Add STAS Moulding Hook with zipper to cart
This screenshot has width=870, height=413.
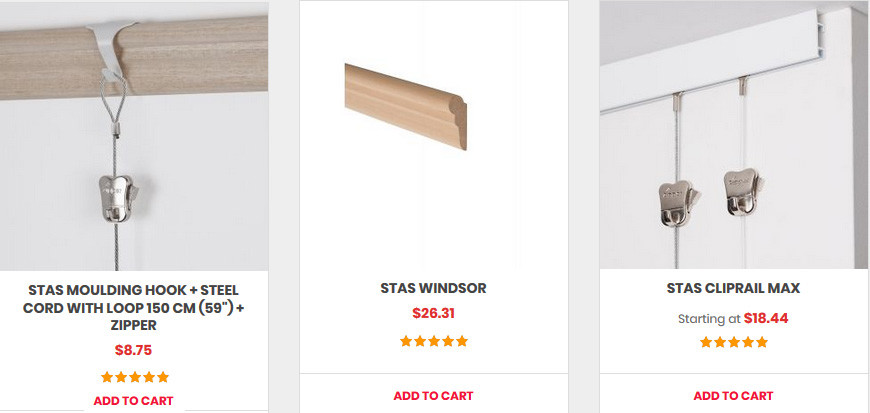click(133, 400)
